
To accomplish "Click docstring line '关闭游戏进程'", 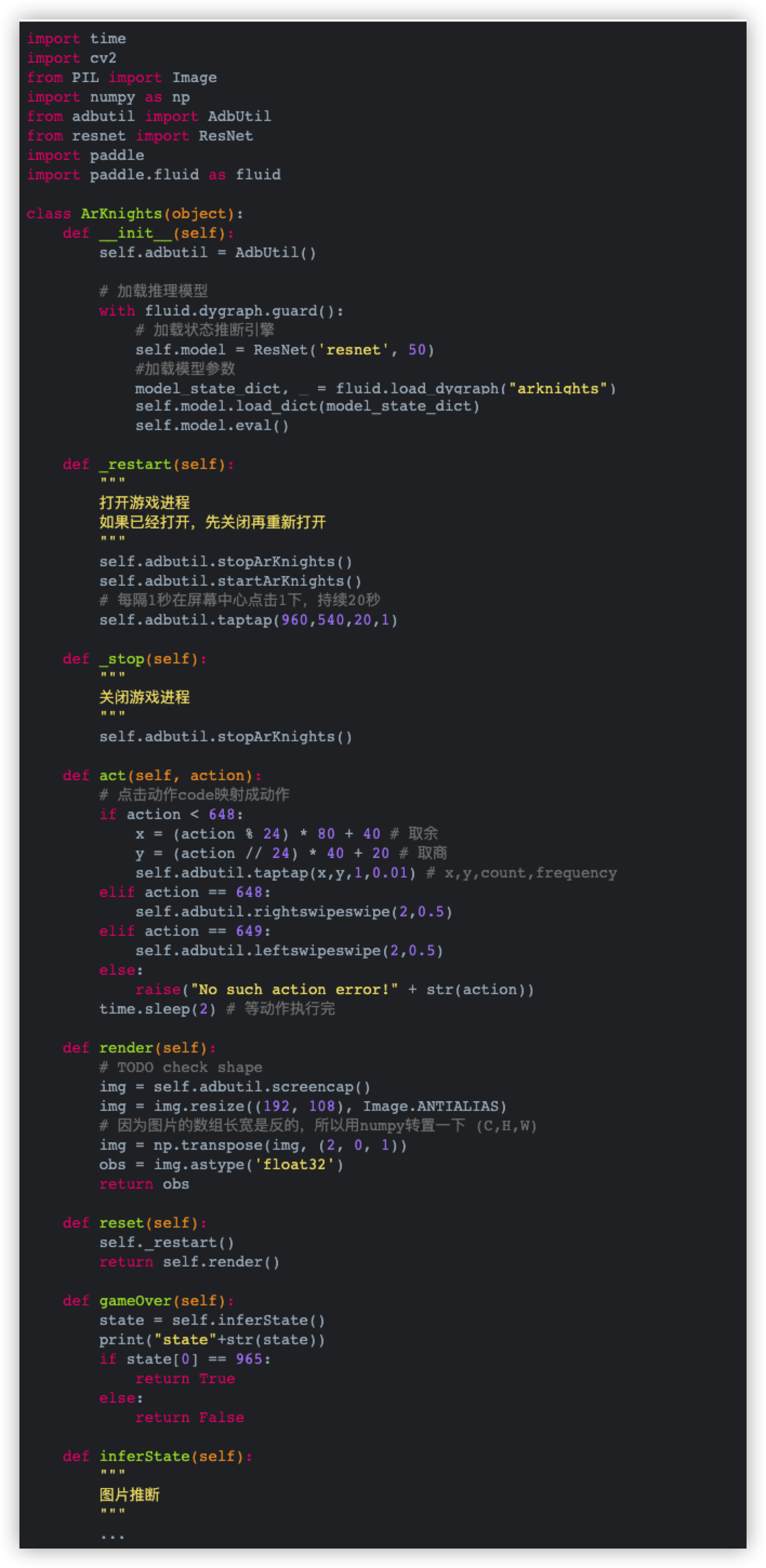I will [x=145, y=698].
